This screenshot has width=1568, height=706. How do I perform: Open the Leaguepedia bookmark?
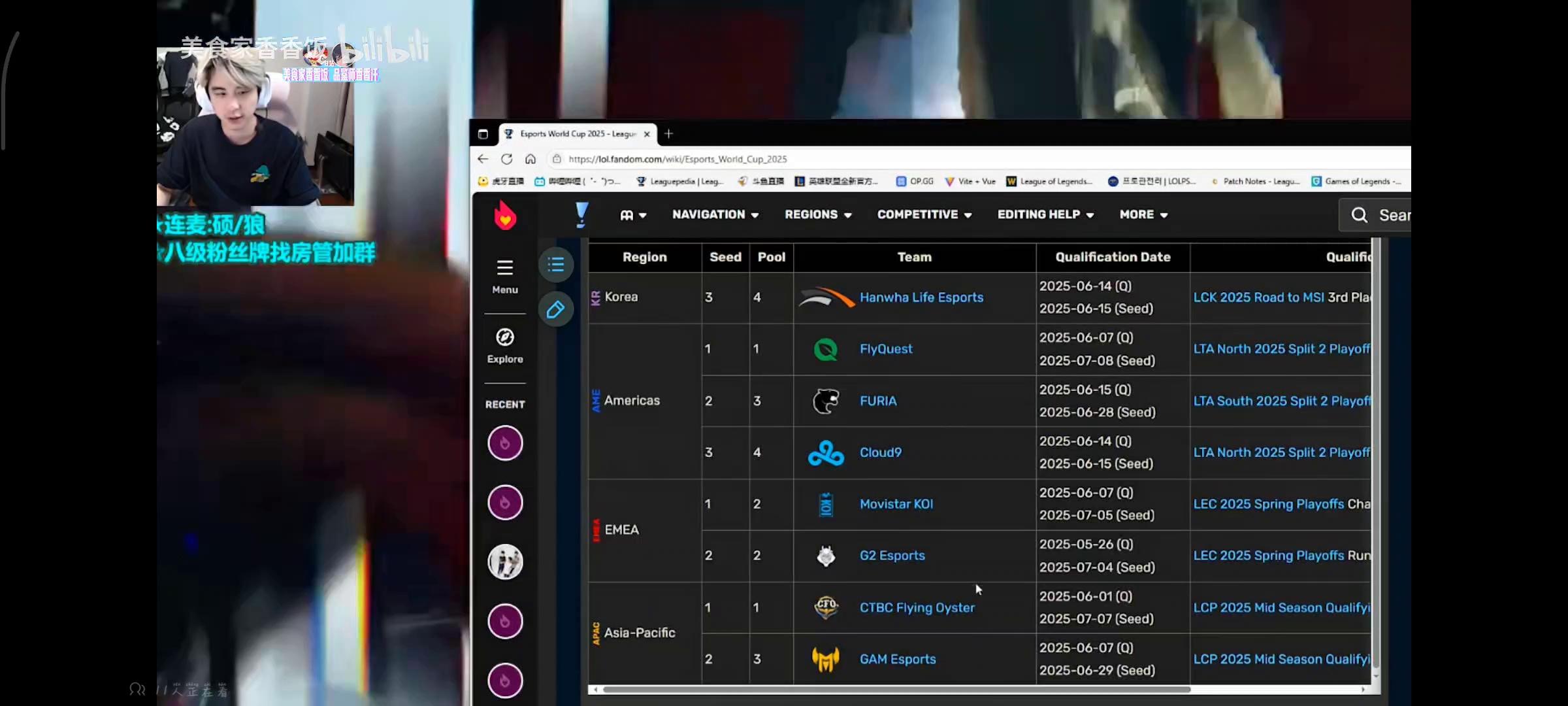coord(679,181)
